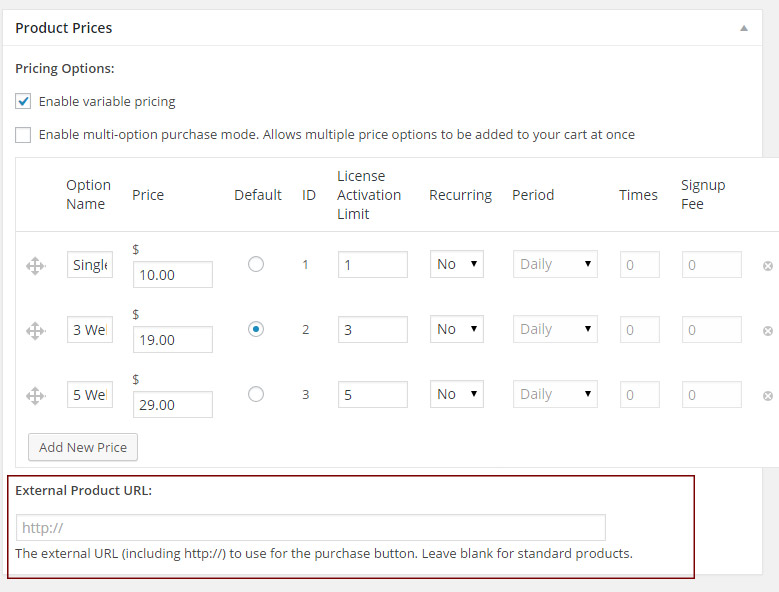Enable multi-option purchase mode checkbox

click(23, 135)
